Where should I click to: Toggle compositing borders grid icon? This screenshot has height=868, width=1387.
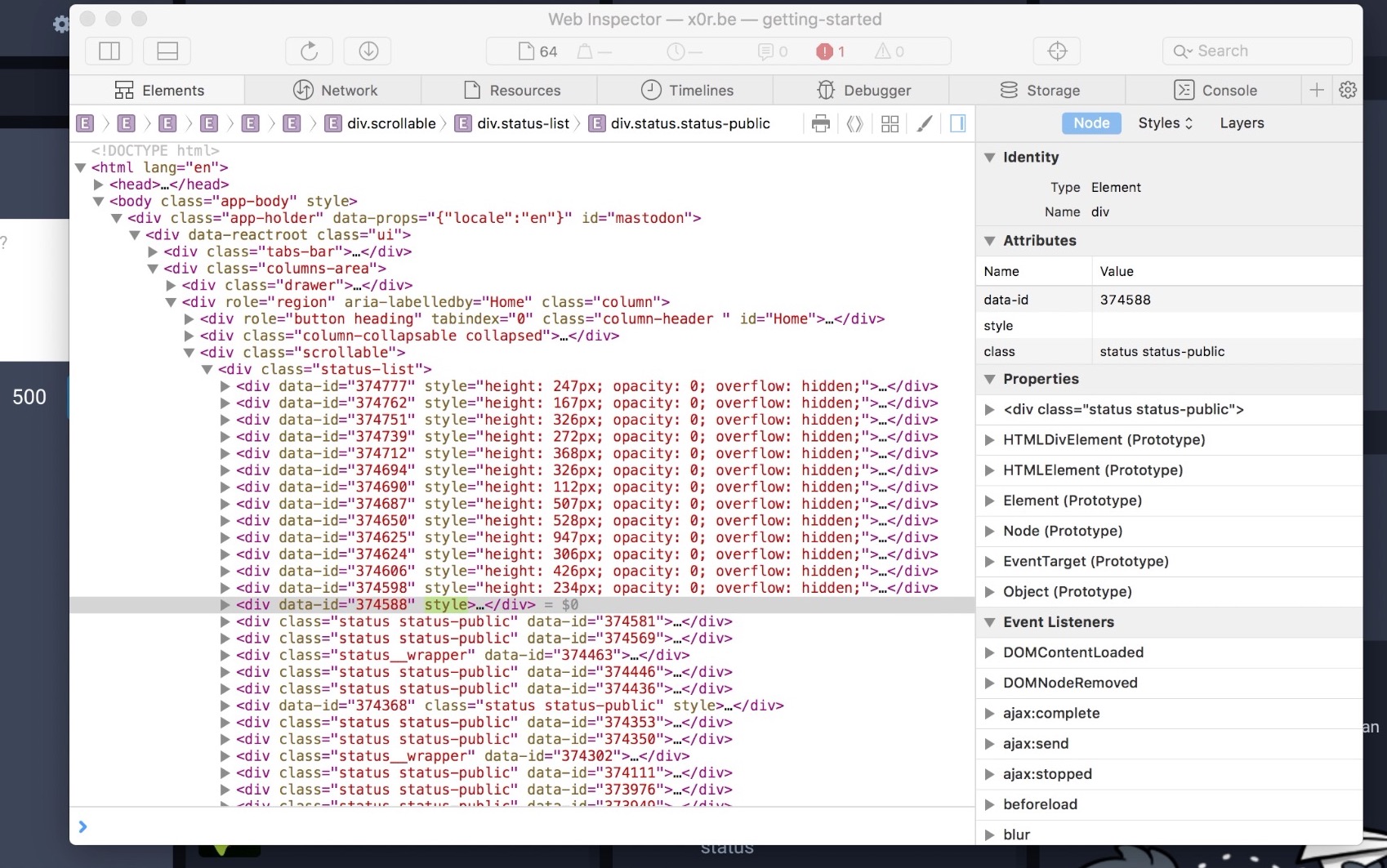[x=890, y=124]
